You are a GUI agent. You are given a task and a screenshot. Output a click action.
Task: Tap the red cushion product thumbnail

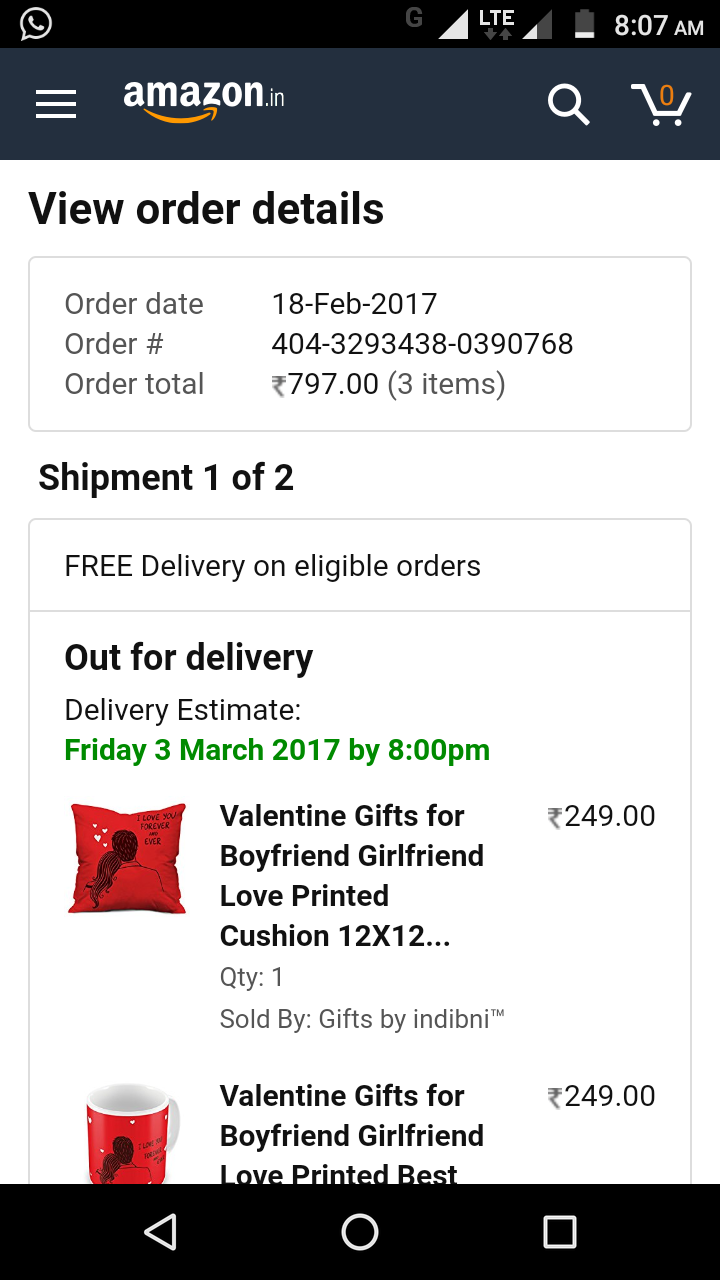[x=127, y=858]
